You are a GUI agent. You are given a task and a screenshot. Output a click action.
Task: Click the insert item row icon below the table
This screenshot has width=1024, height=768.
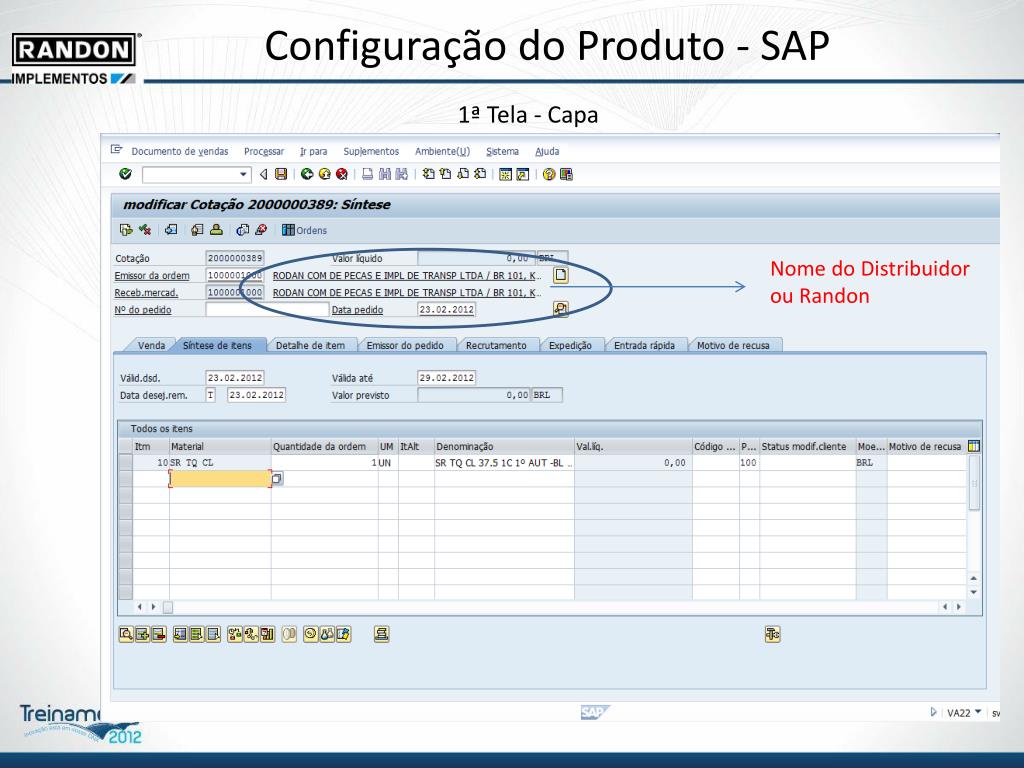pos(142,634)
